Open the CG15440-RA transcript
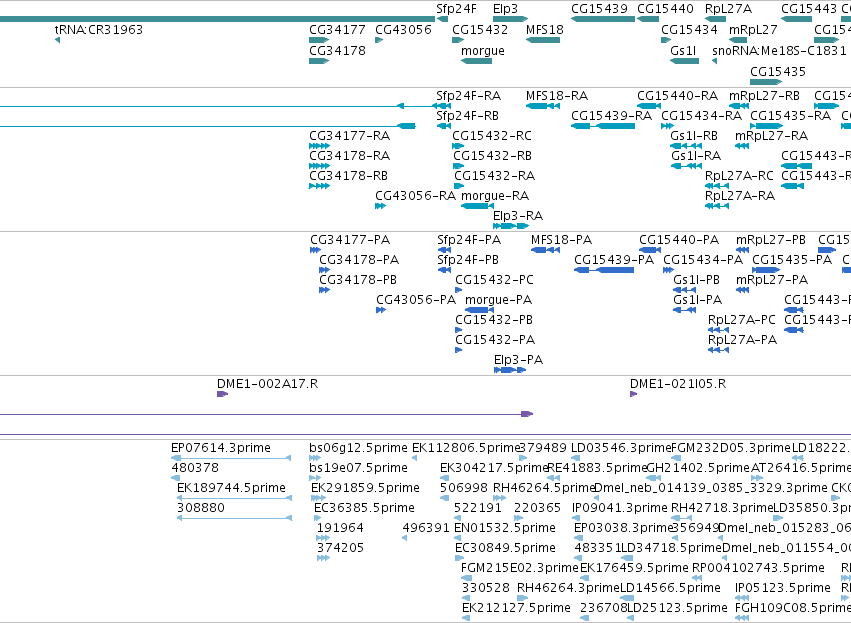The image size is (851, 623). 649,106
